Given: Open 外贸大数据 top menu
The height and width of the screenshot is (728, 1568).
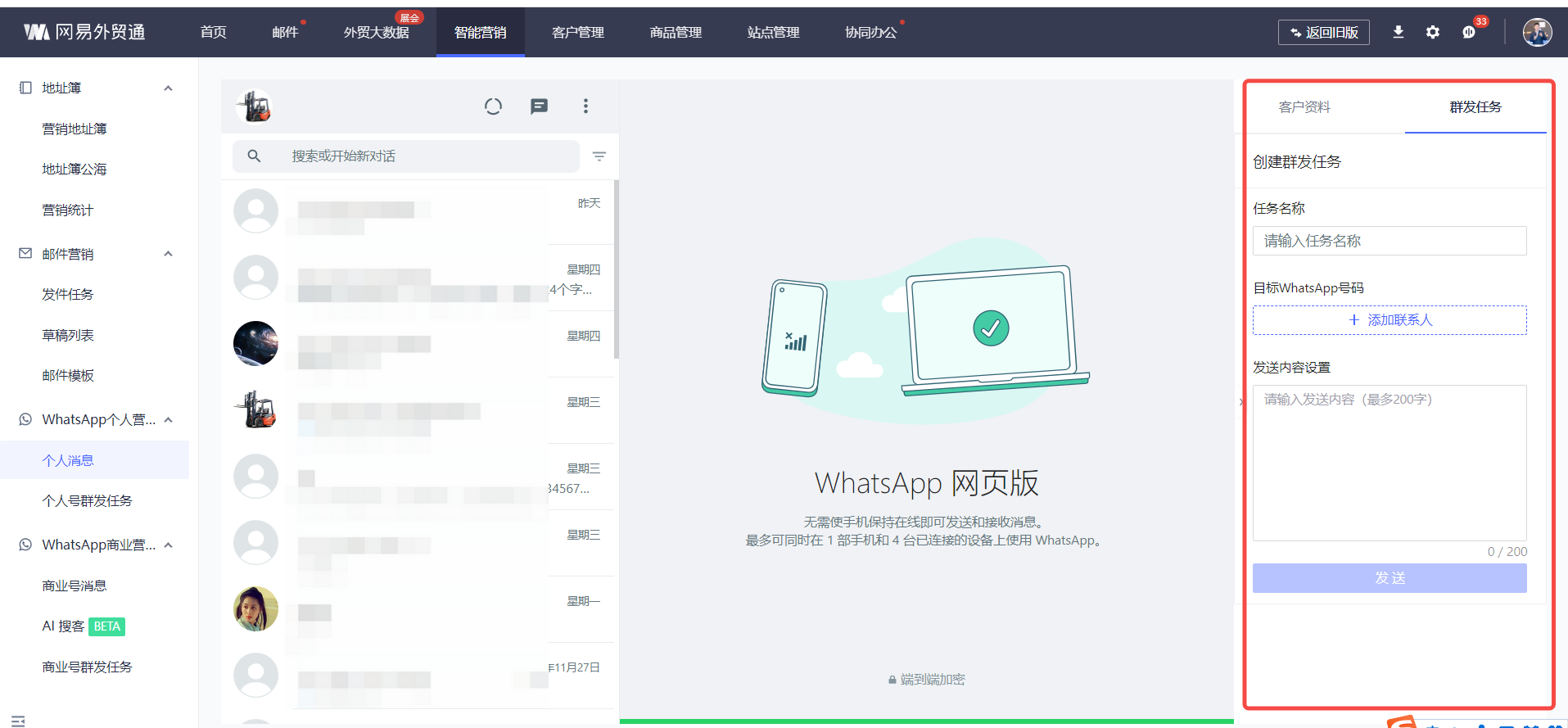Looking at the screenshot, I should (376, 32).
